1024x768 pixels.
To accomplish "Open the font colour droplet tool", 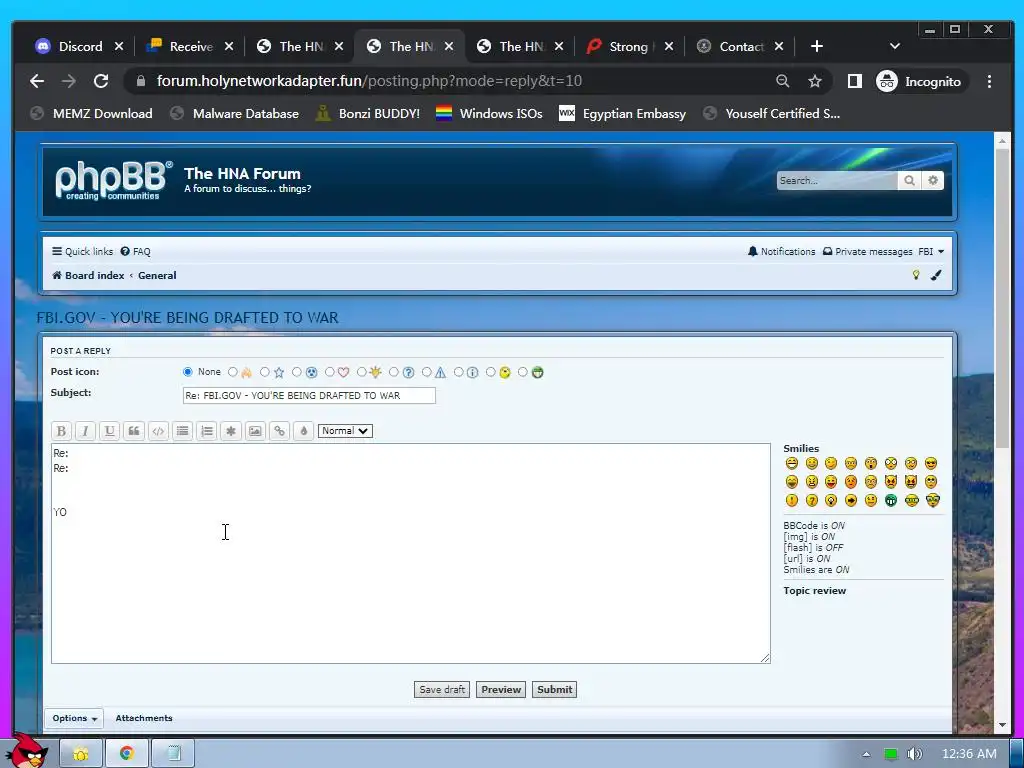I will (x=304, y=431).
